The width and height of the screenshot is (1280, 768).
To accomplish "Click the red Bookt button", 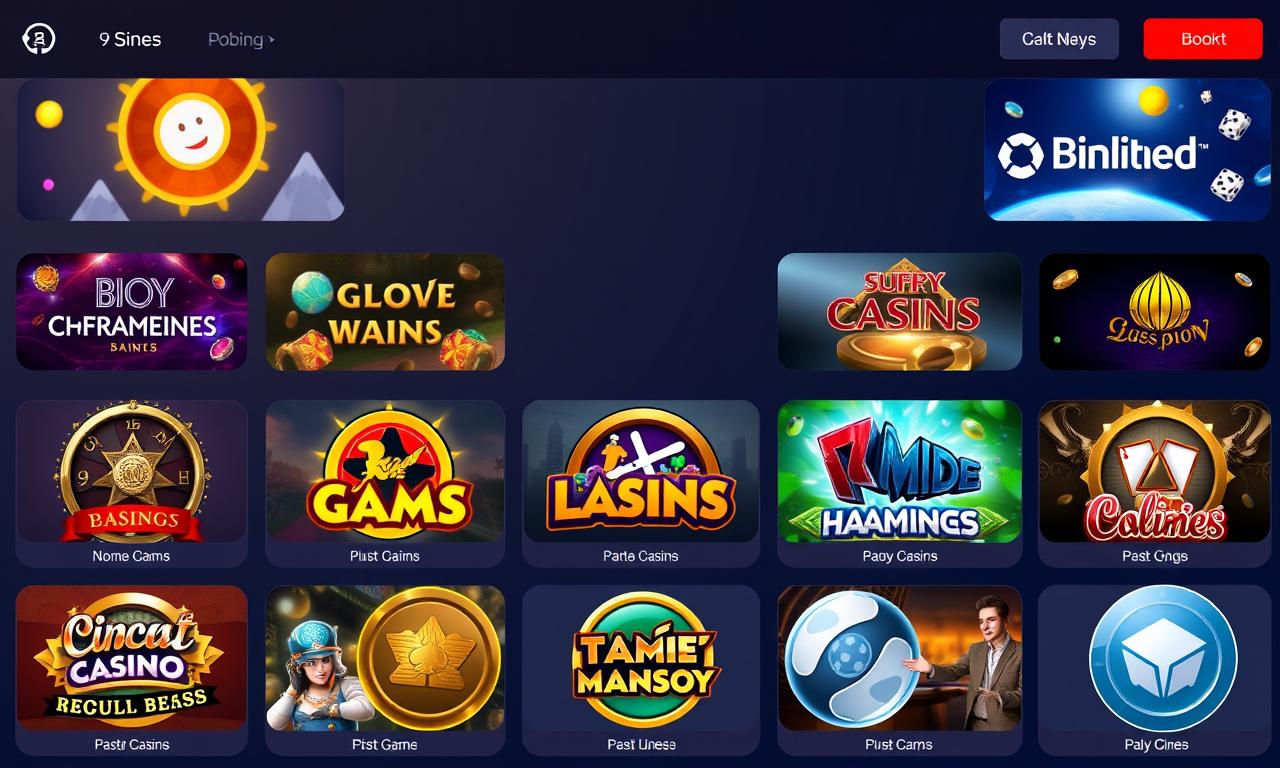I will tap(1203, 39).
